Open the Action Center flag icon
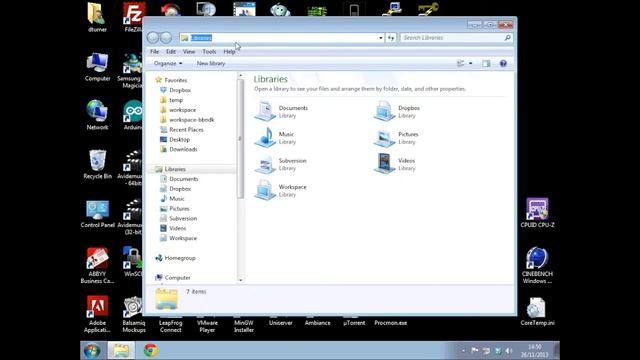 click(x=474, y=351)
